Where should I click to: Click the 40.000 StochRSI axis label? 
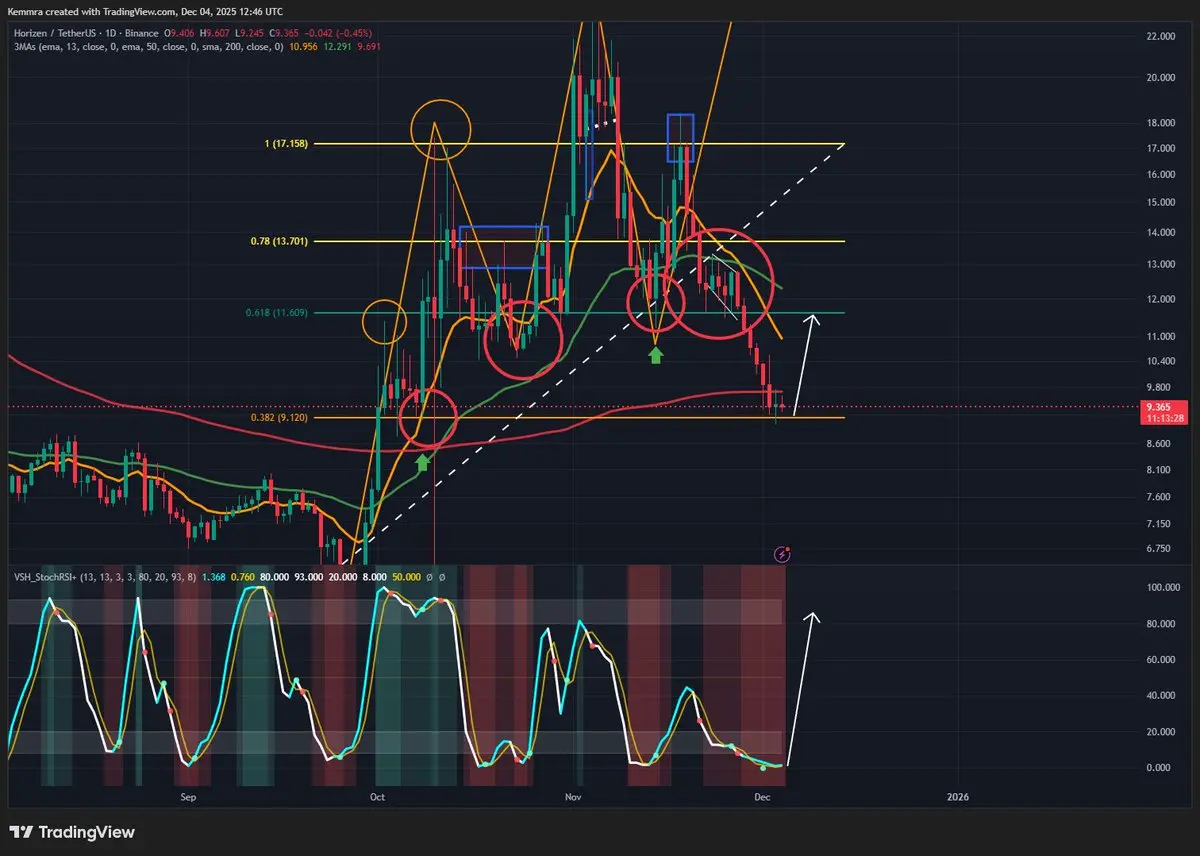point(1161,696)
